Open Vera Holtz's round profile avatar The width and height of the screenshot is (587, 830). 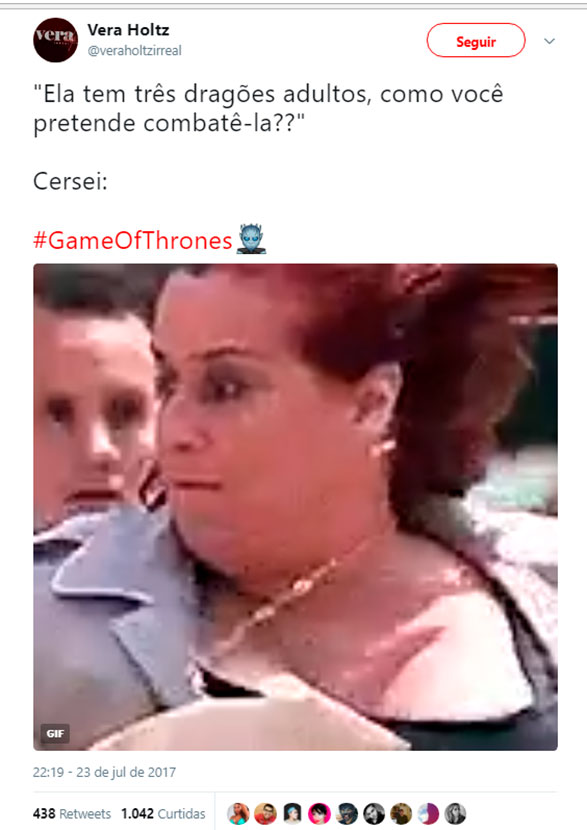(56, 40)
